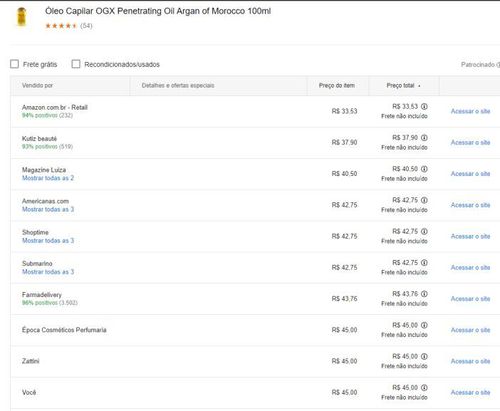Expand Mostrar todas as 3 under Submarino
500x411 pixels.
point(48,272)
